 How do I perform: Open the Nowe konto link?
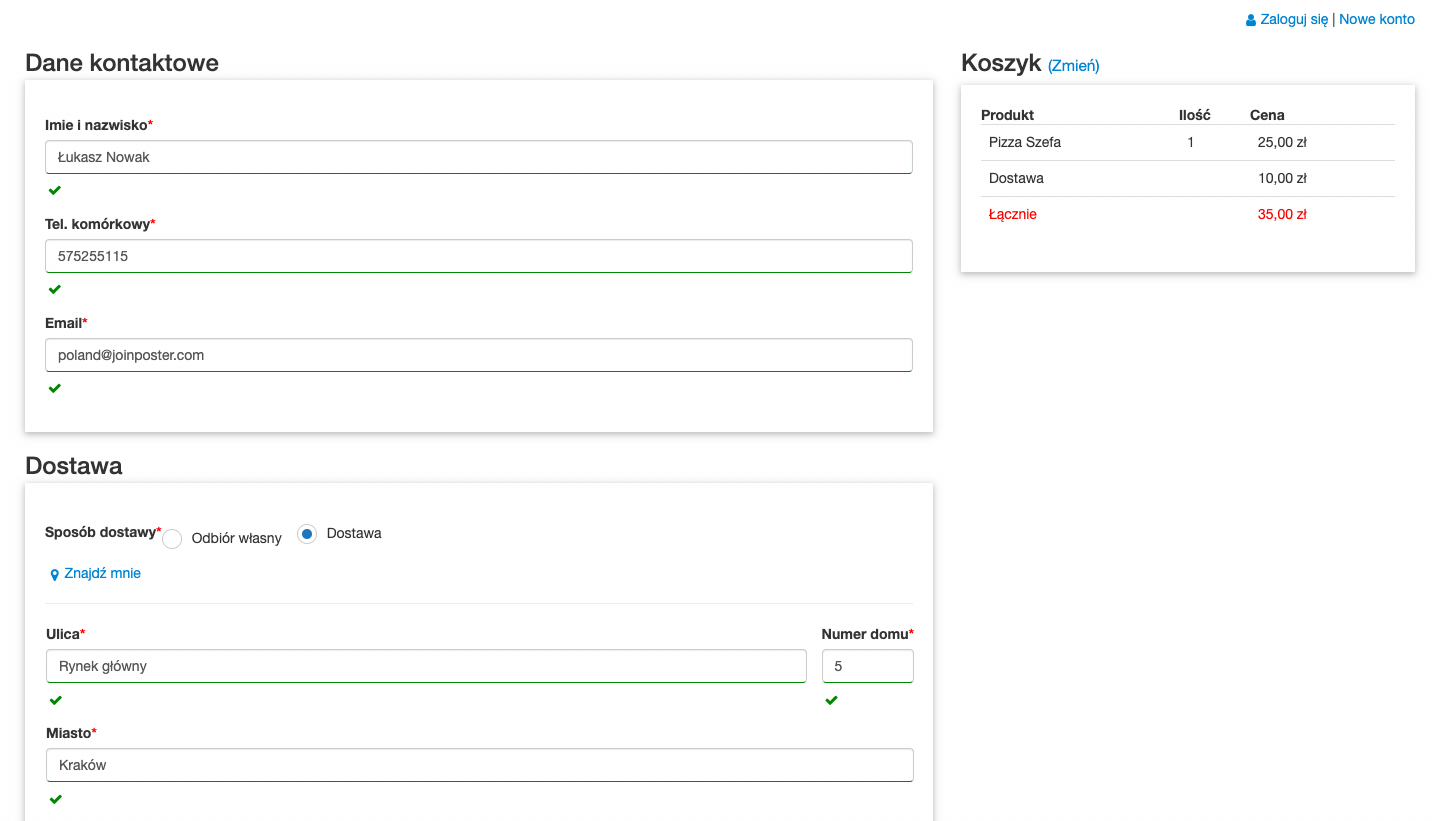[x=1377, y=19]
